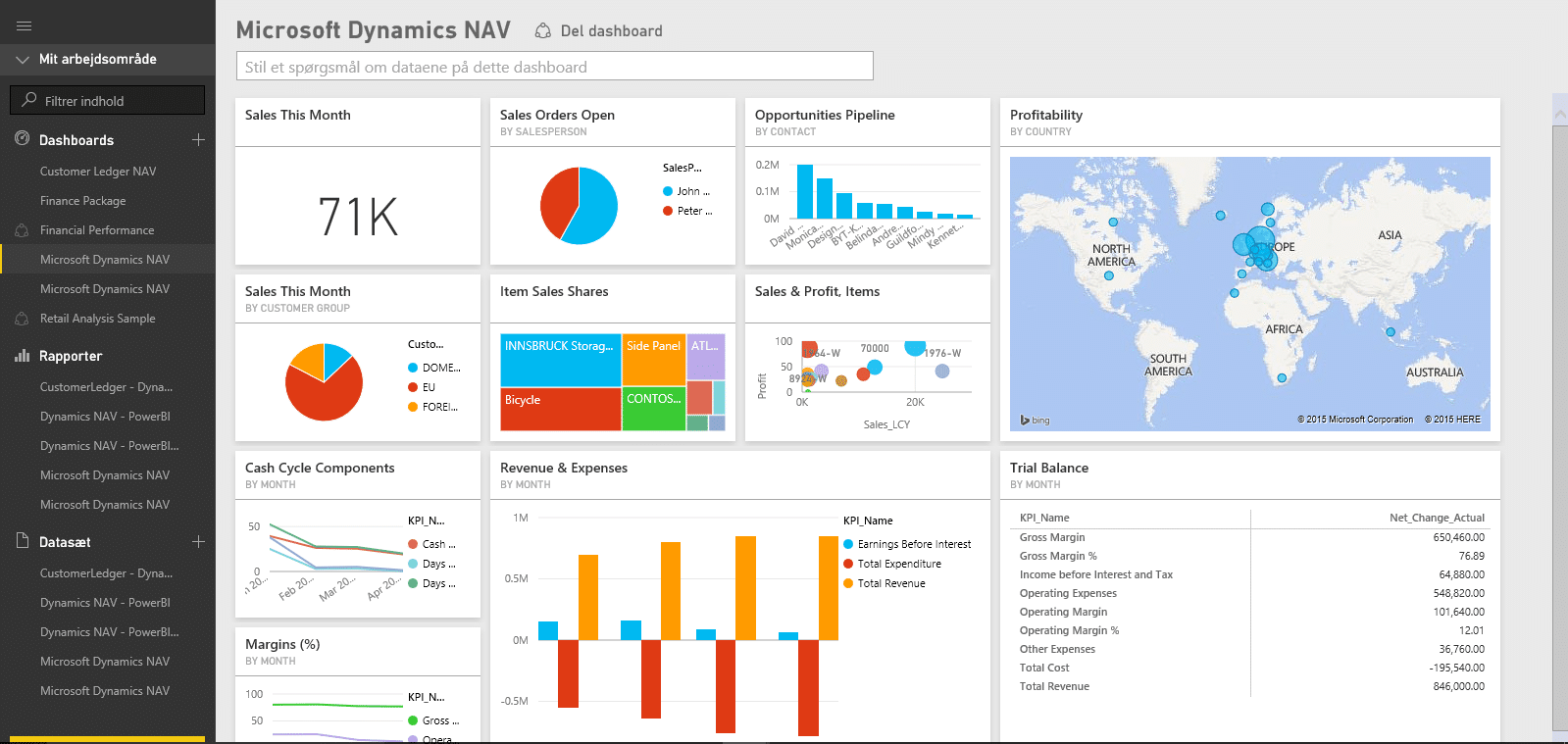The height and width of the screenshot is (744, 1568).
Task: Open Retail Analysis Sample dashboard
Action: 98,319
